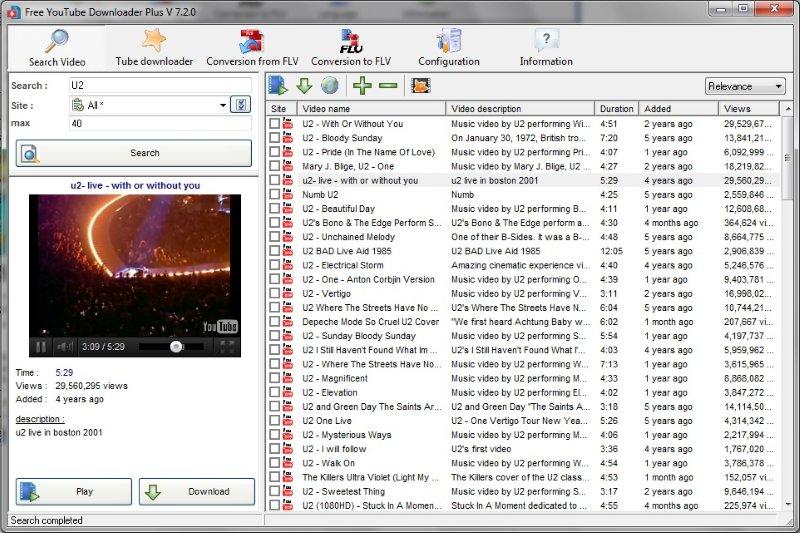The image size is (800, 533).
Task: Click the Search text input field
Action: pos(160,86)
